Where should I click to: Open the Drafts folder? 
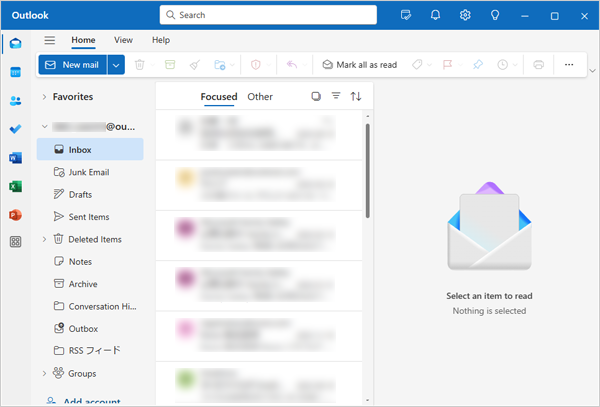(x=90, y=194)
